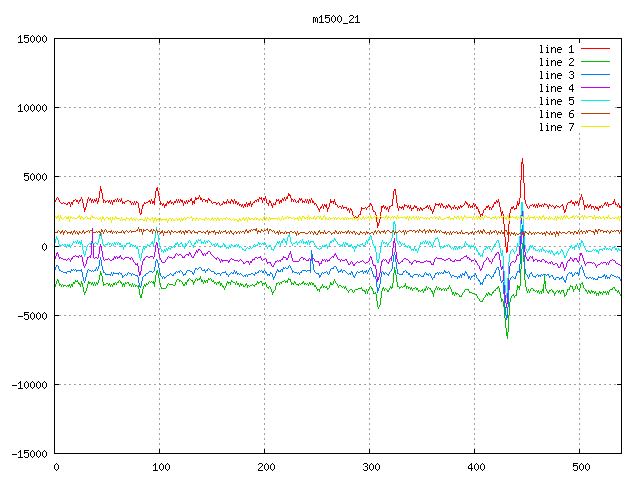The height and width of the screenshot is (480, 640).
Task: Select the 'line 5' legend label
Action: [x=556, y=101]
